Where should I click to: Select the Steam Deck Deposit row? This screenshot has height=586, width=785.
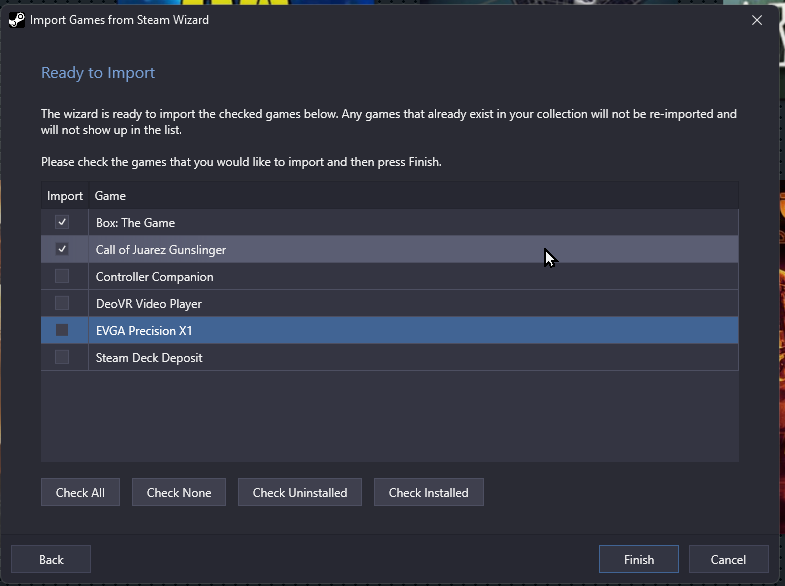(389, 358)
